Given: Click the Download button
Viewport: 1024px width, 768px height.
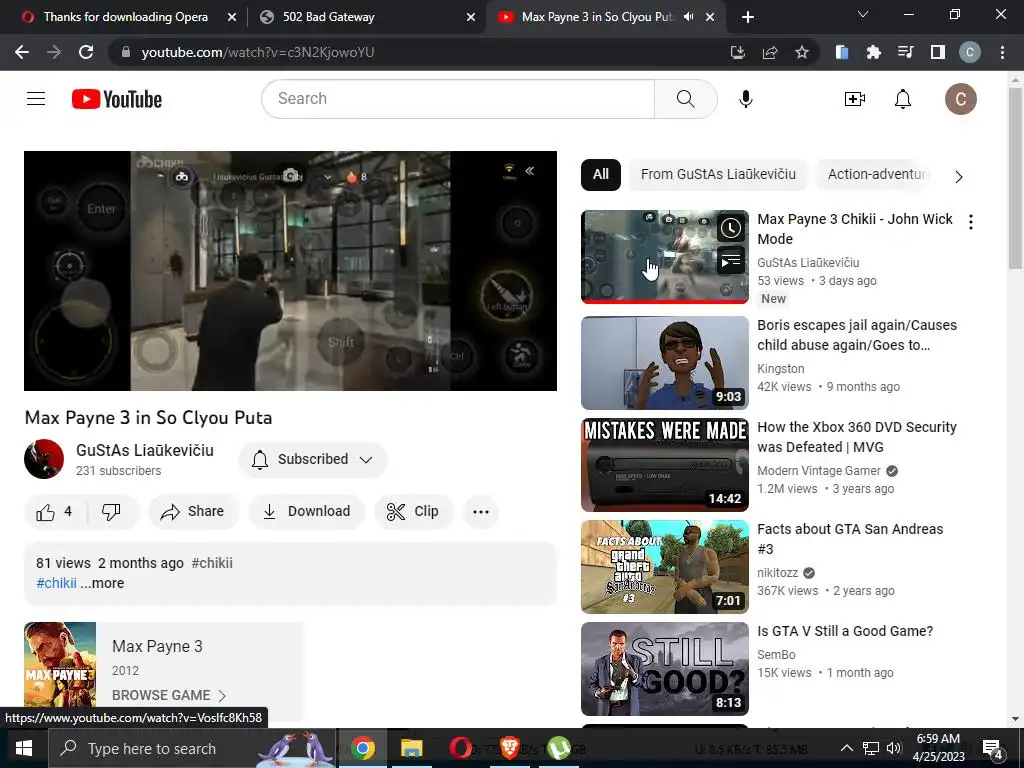Looking at the screenshot, I should (307, 511).
